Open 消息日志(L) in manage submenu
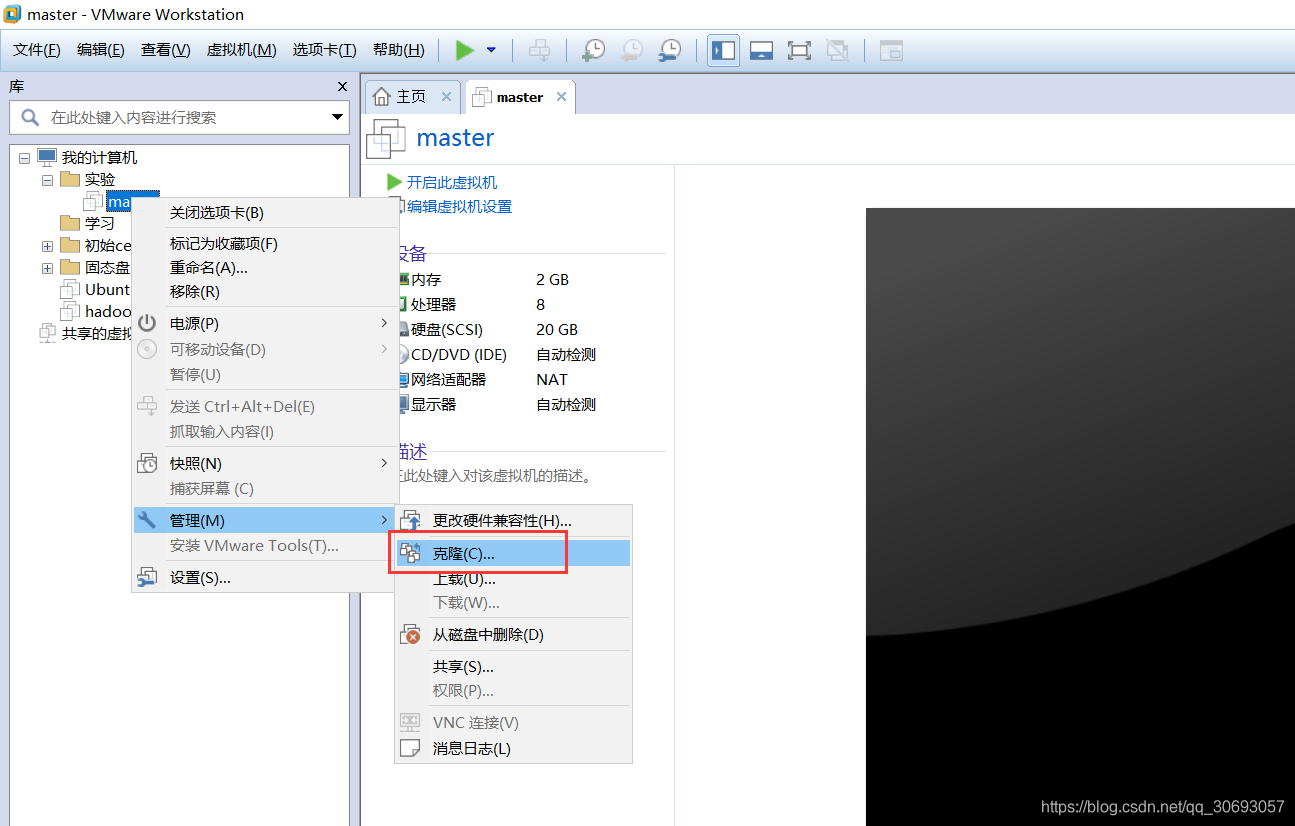Screen dimensions: 1295x826 pyautogui.click(x=513, y=749)
